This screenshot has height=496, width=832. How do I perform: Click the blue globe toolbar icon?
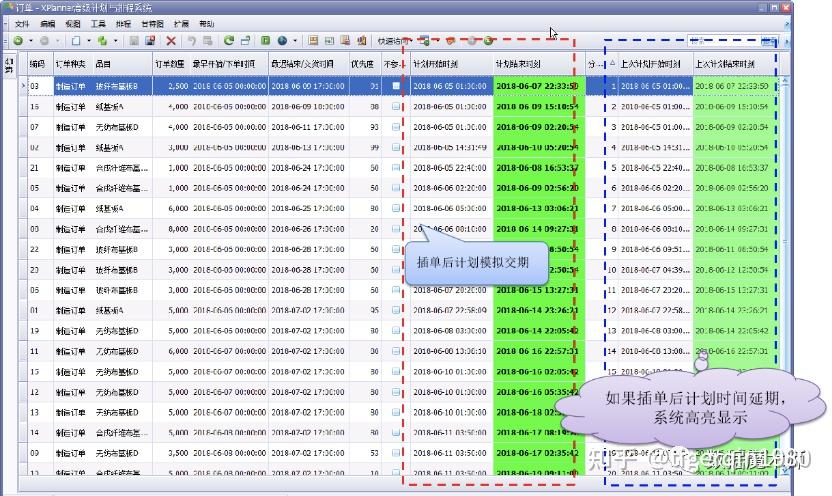click(x=282, y=41)
